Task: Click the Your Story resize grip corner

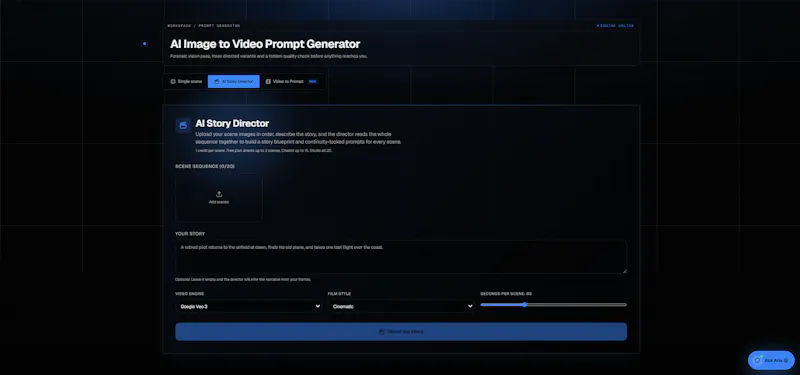Action: pos(624,270)
